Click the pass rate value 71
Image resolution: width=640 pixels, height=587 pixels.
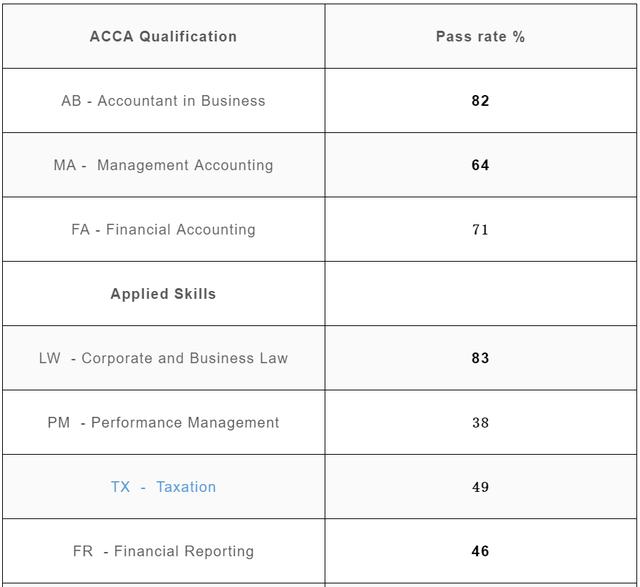(480, 229)
